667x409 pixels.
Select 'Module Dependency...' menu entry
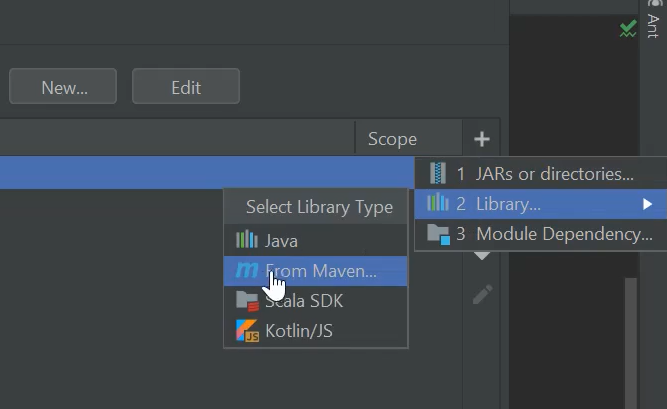(563, 234)
